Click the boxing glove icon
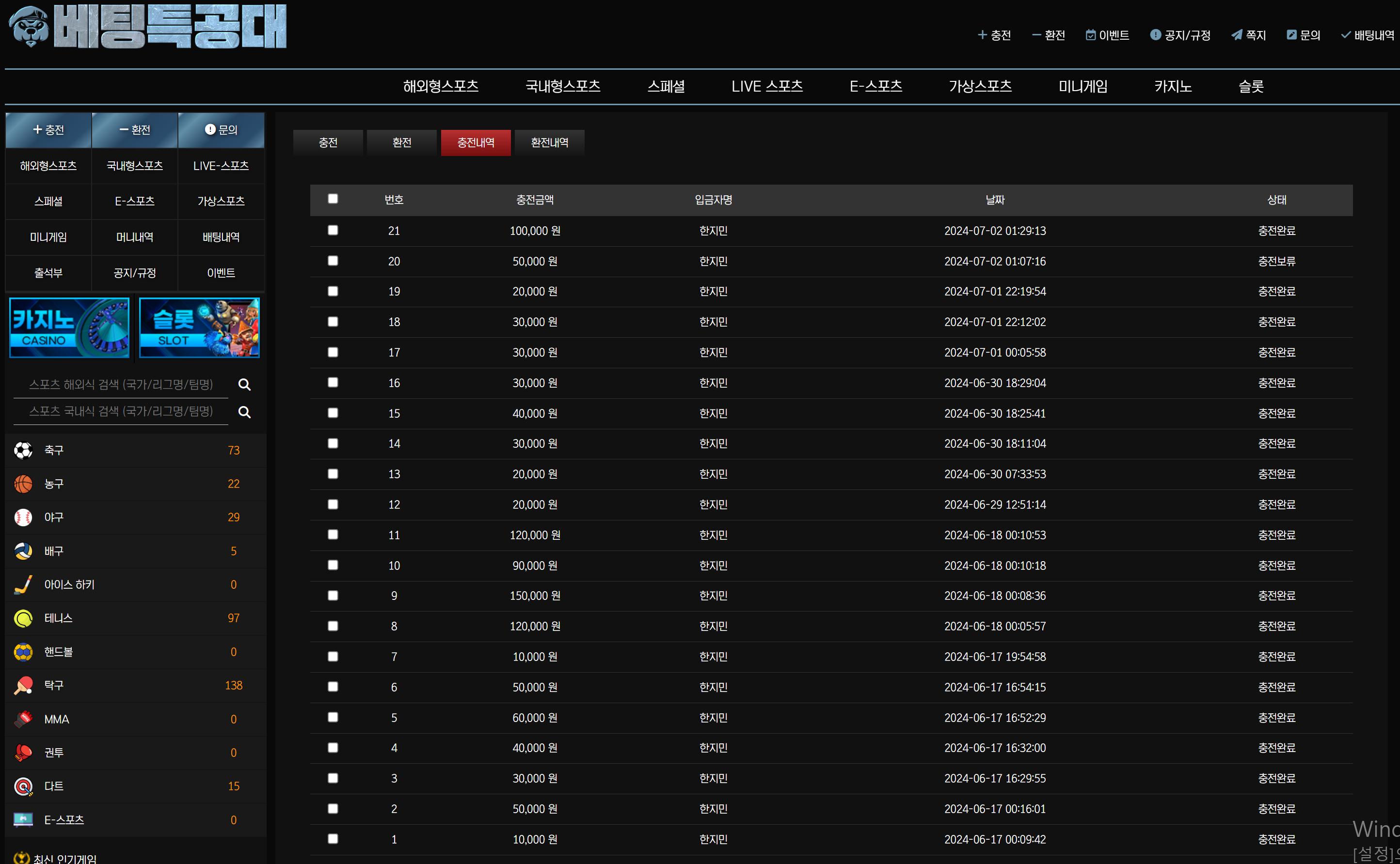The image size is (1400, 864). (x=23, y=753)
